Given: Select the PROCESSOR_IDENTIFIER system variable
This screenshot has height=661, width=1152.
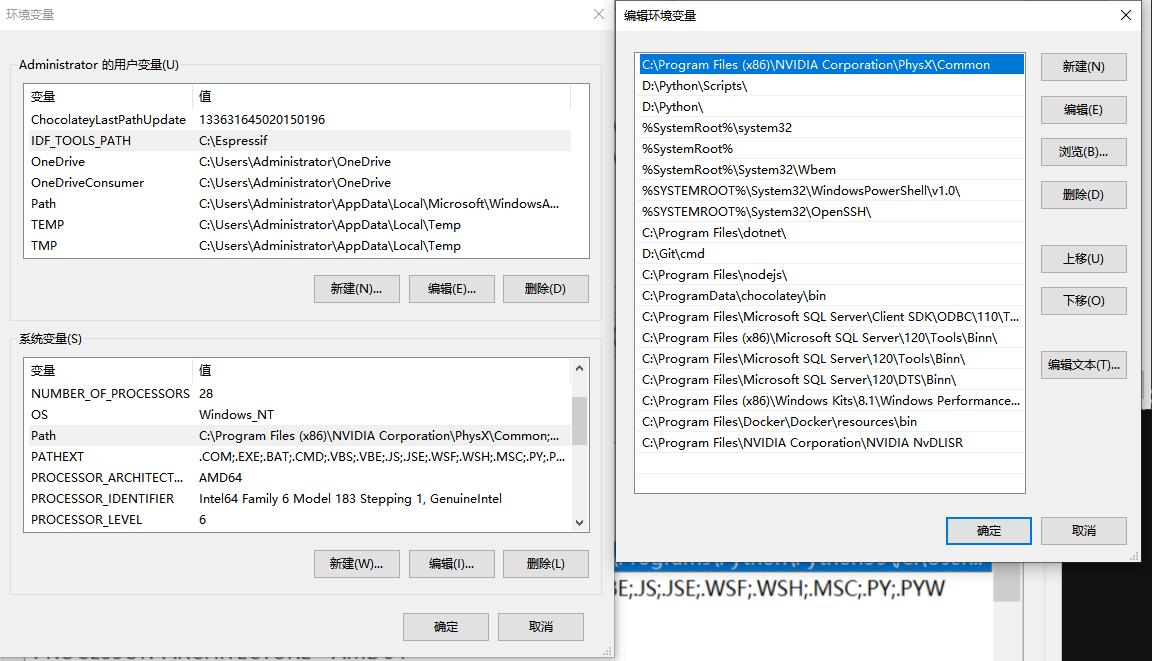Looking at the screenshot, I should (298, 499).
